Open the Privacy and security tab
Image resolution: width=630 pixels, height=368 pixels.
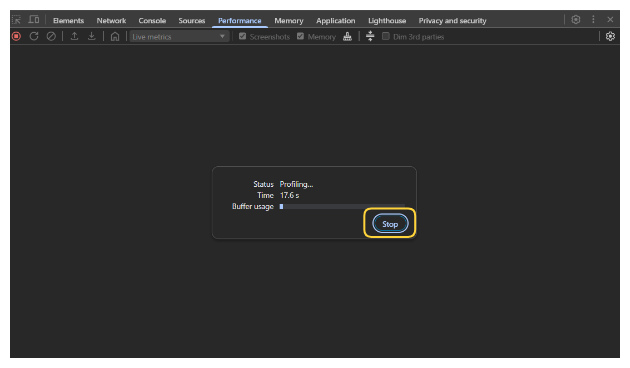452,20
